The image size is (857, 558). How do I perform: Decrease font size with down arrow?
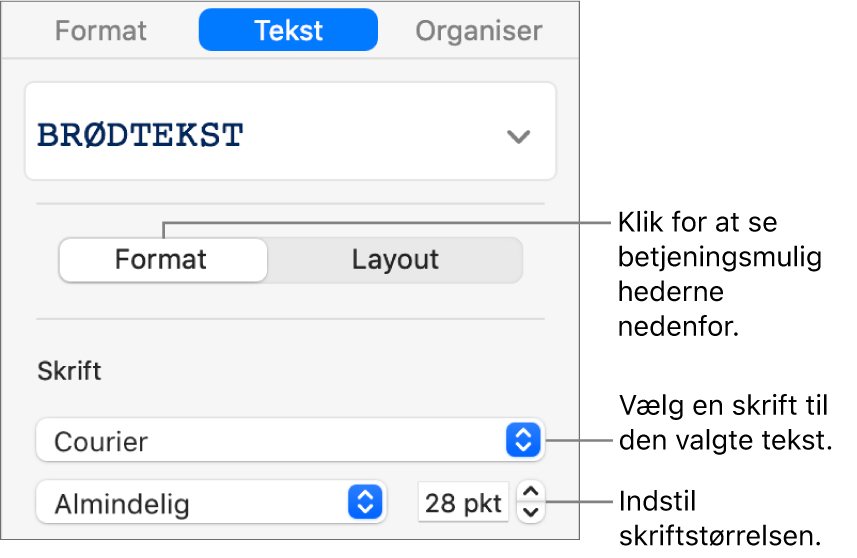click(531, 513)
